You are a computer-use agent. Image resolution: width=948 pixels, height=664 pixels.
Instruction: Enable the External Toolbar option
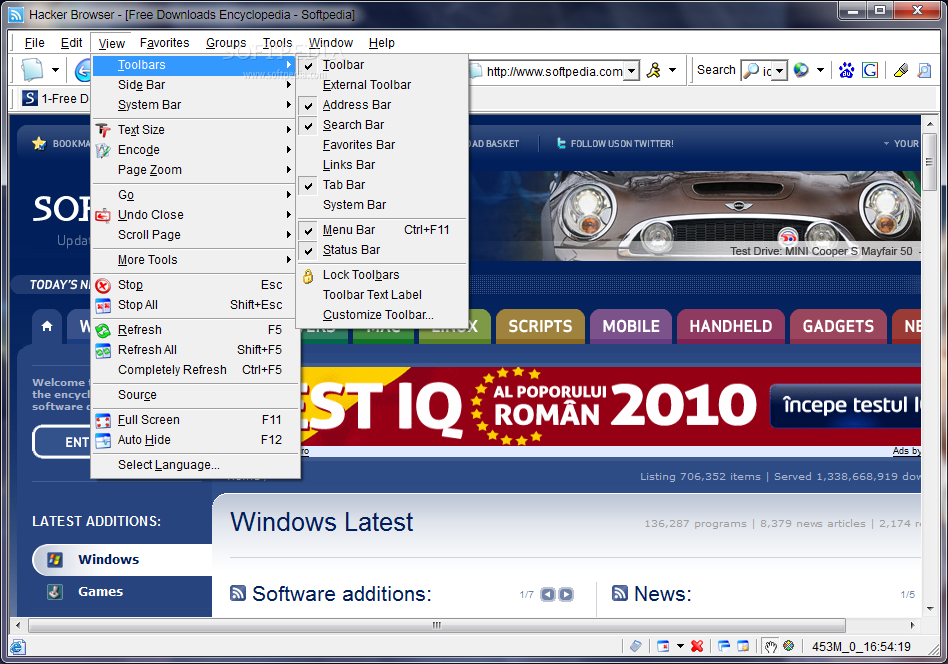click(x=383, y=85)
